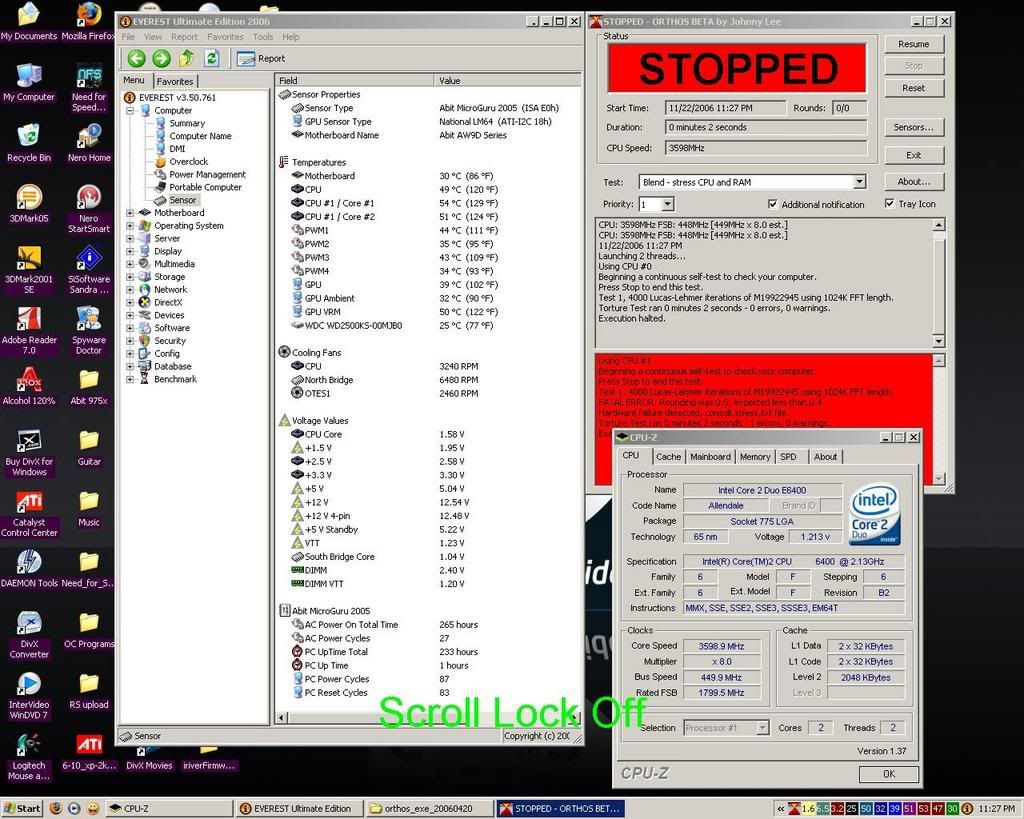Viewport: 1024px width, 819px height.
Task: Click scroll down arrow in Orthos upper log
Action: click(x=938, y=341)
